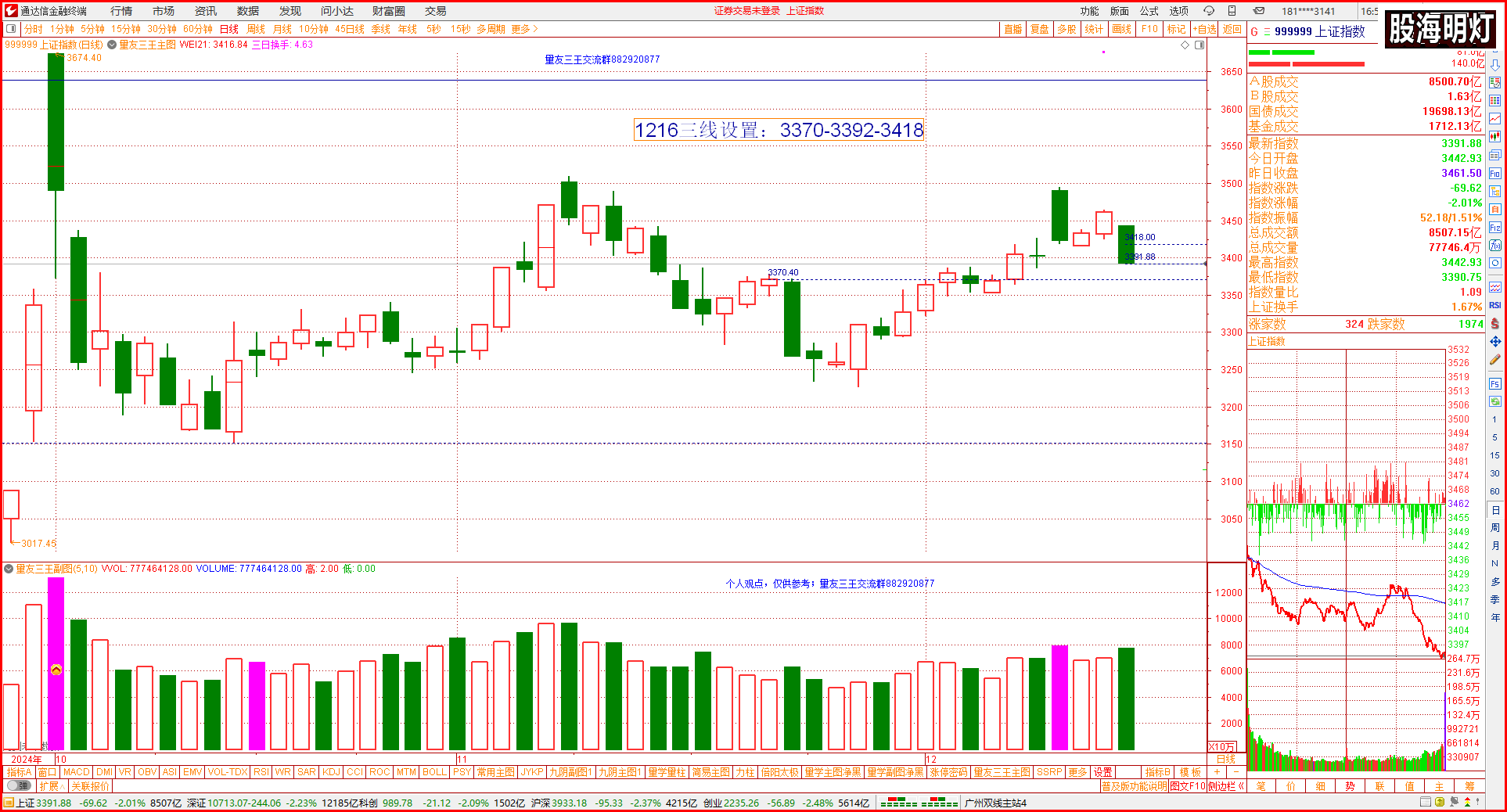Click the red dollar sign icon in sidebar
Viewport: 1507px width, 812px height.
pos(1495,324)
